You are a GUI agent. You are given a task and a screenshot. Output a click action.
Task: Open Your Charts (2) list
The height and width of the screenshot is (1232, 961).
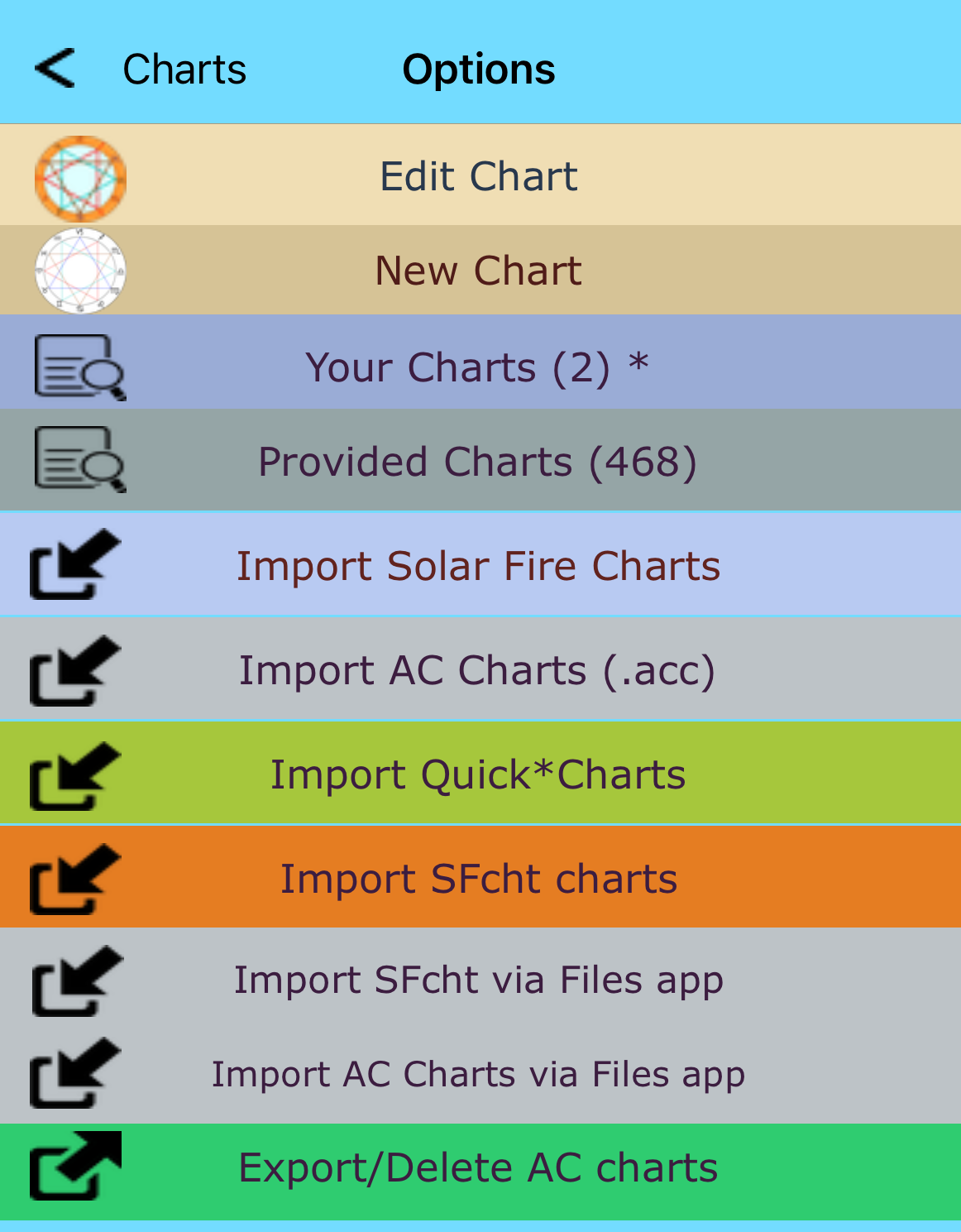pos(477,367)
